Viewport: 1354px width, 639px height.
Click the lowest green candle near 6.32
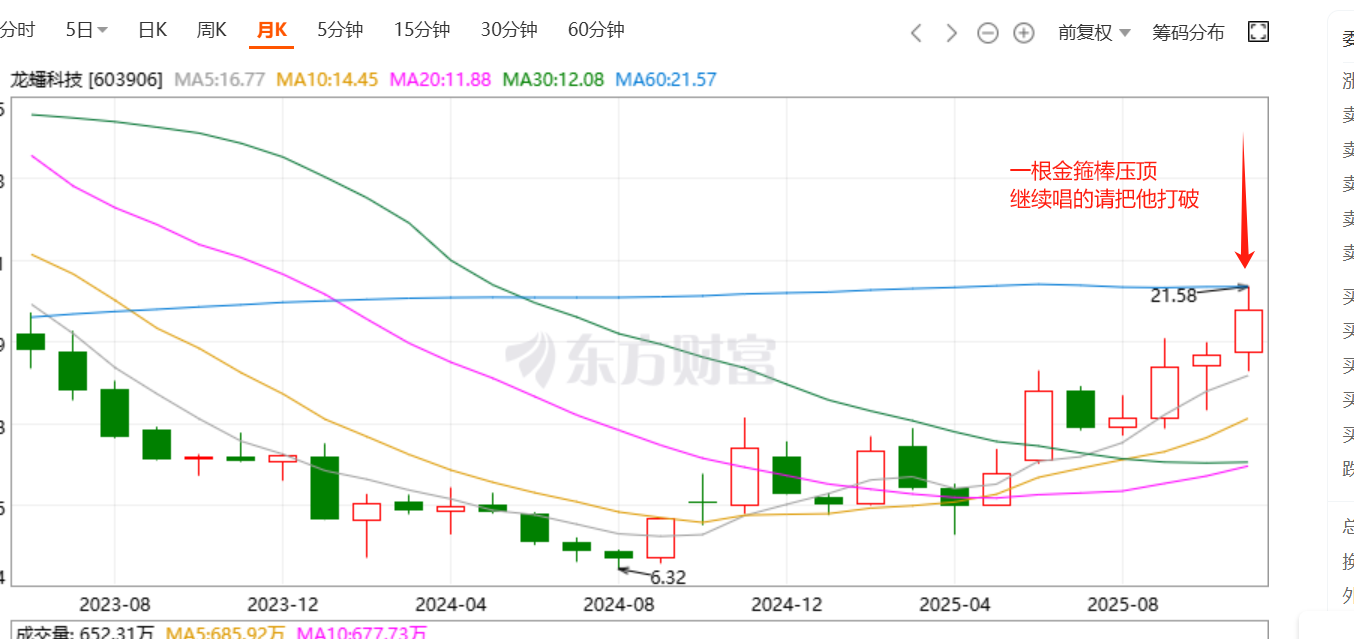(619, 554)
